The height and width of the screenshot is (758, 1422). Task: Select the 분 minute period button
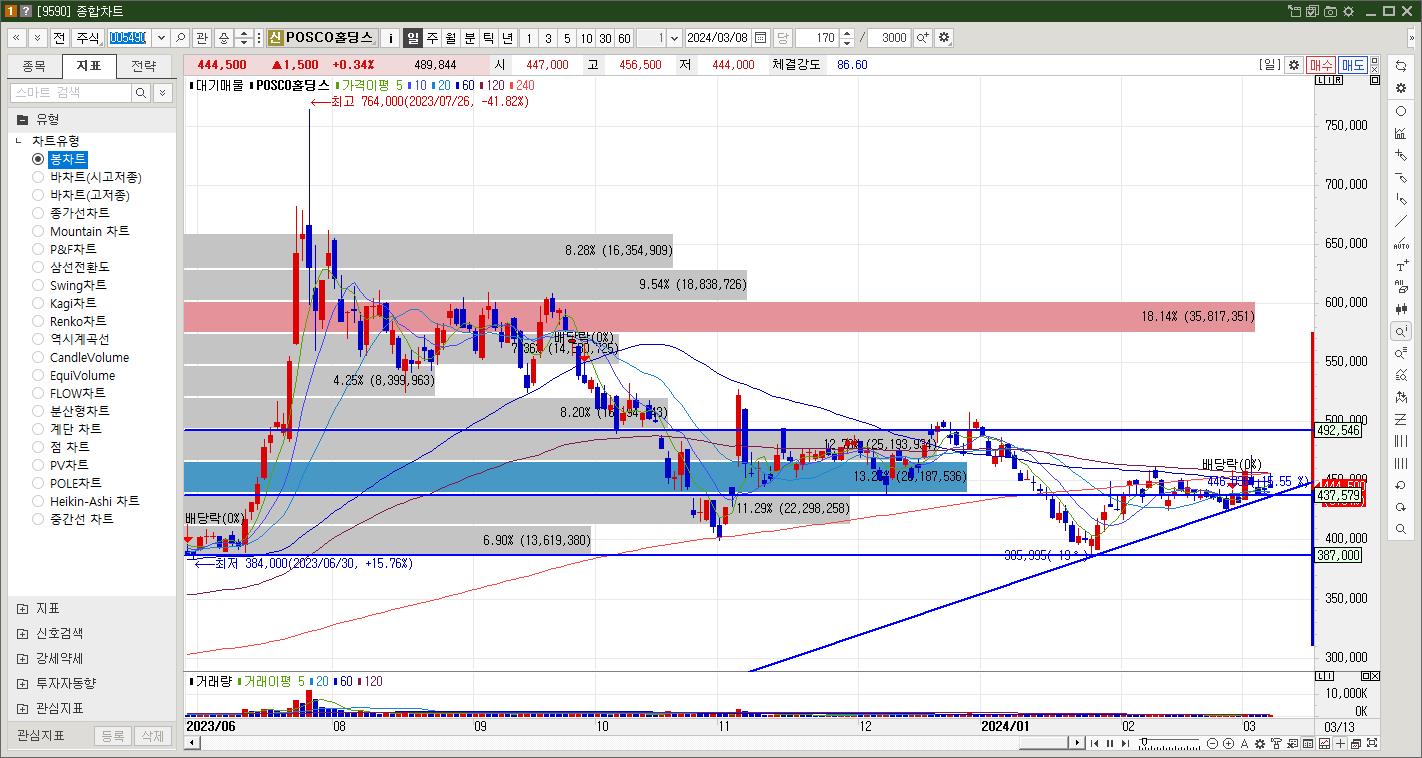(x=469, y=38)
